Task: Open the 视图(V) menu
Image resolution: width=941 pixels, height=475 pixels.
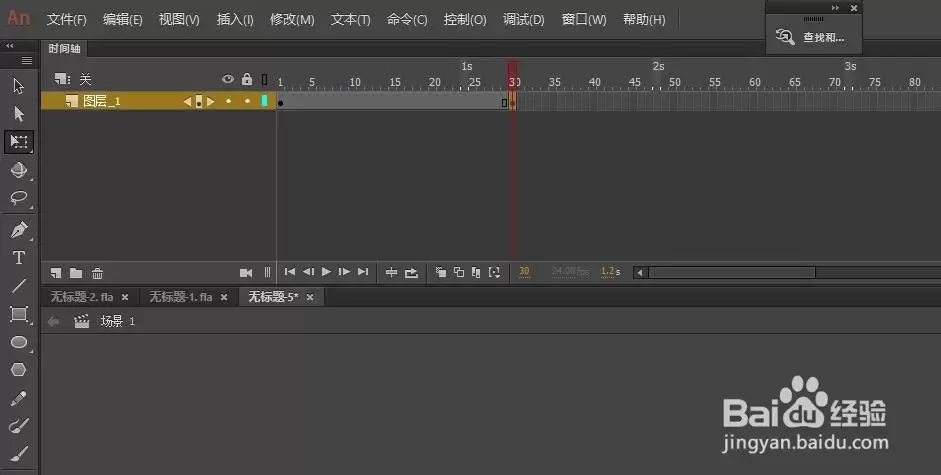Action: (179, 20)
